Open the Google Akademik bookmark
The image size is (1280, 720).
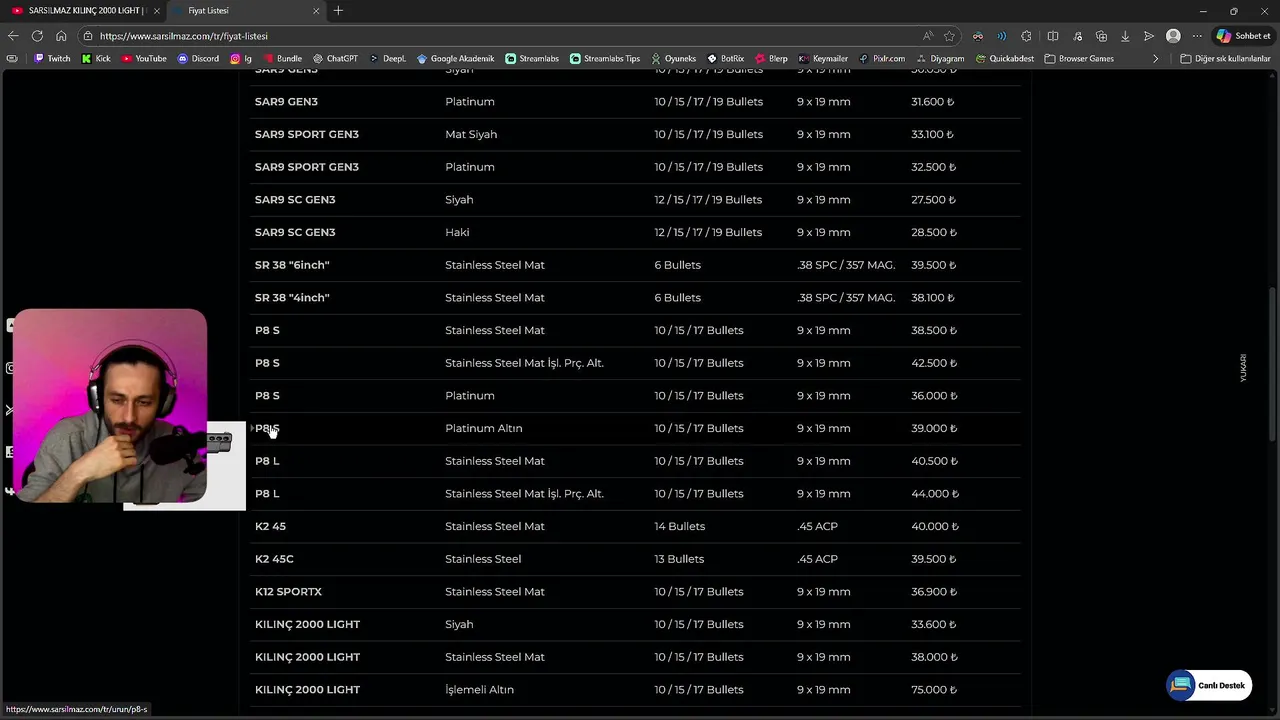point(455,59)
